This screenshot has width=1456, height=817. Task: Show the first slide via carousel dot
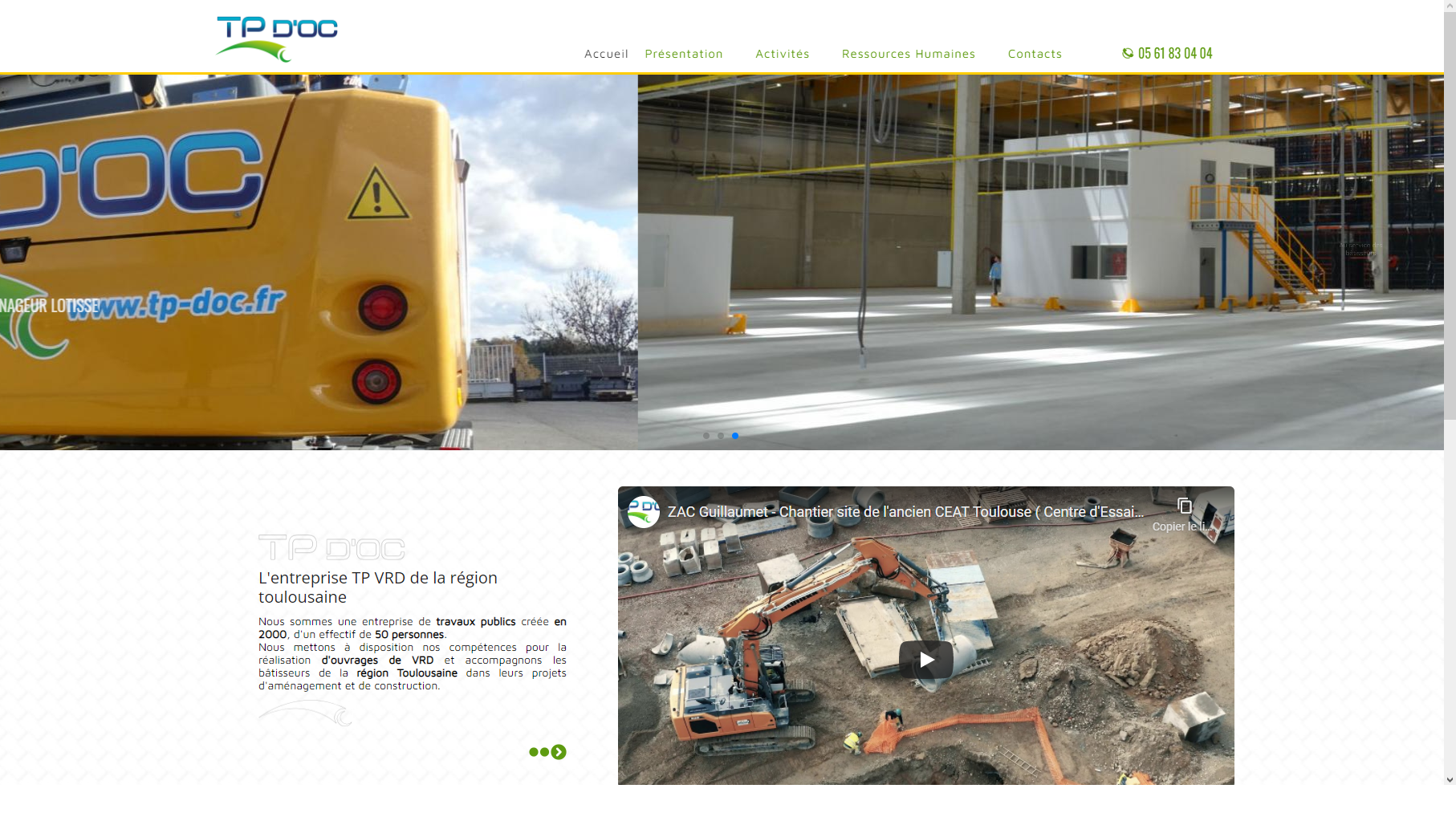pyautogui.click(x=706, y=436)
